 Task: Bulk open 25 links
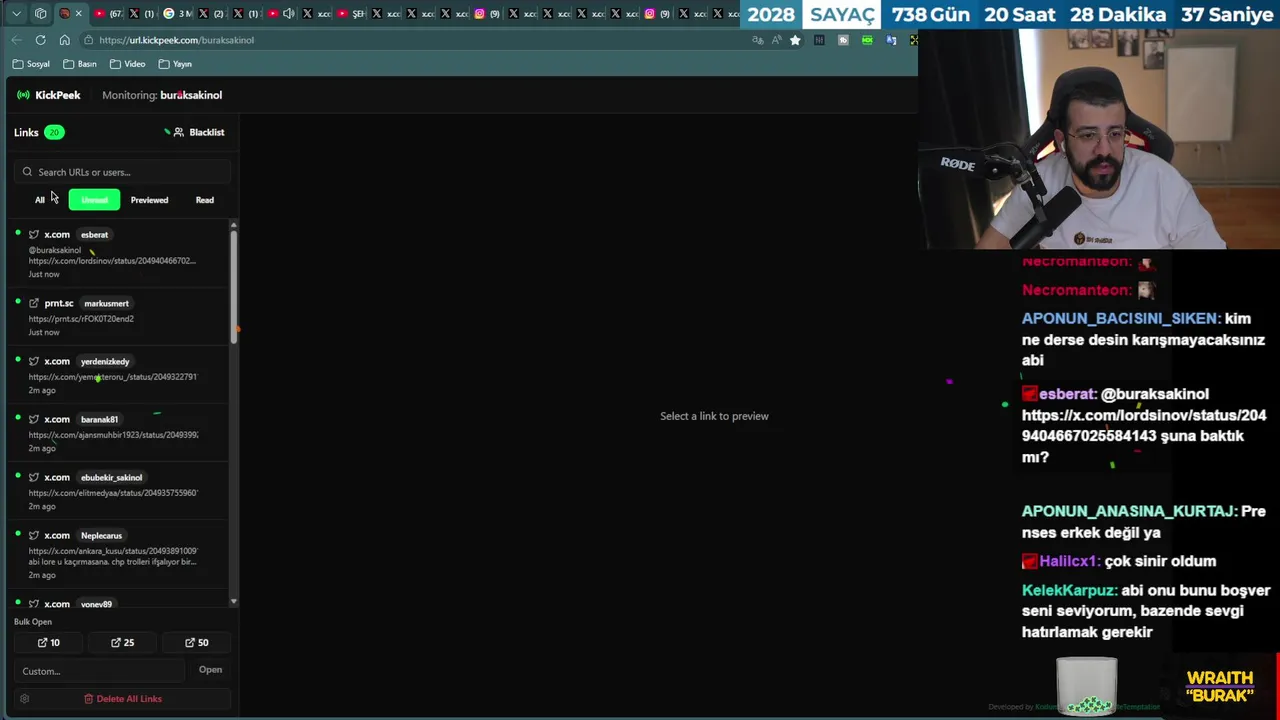pyautogui.click(x=122, y=643)
